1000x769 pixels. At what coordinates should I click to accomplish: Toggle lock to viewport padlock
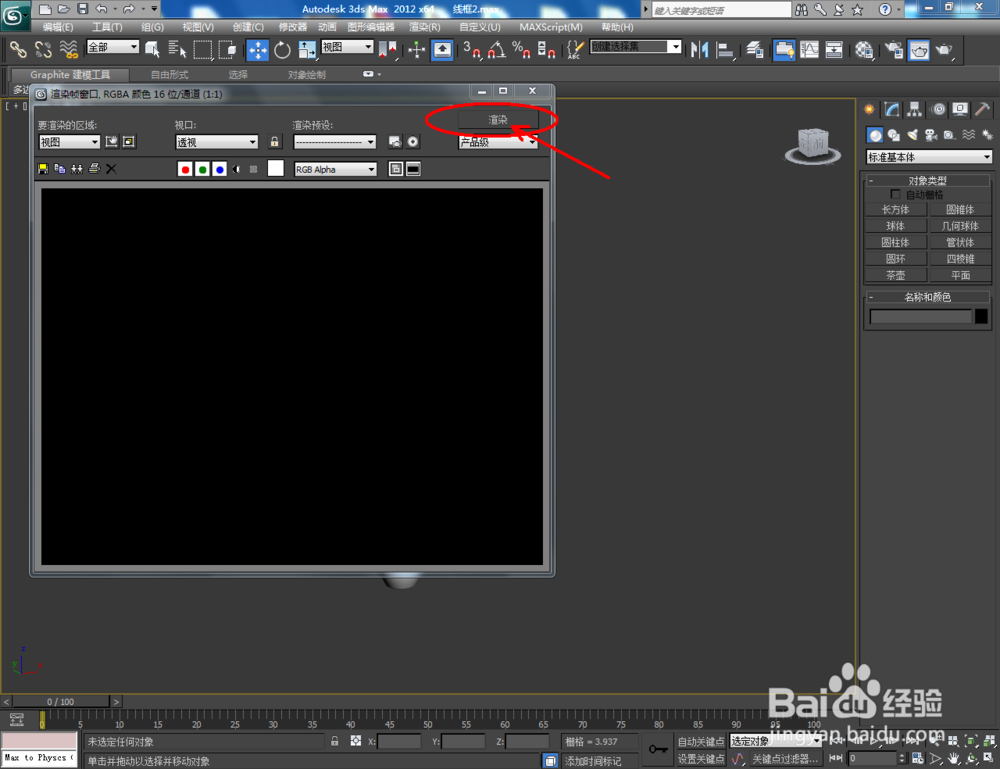pyautogui.click(x=274, y=142)
